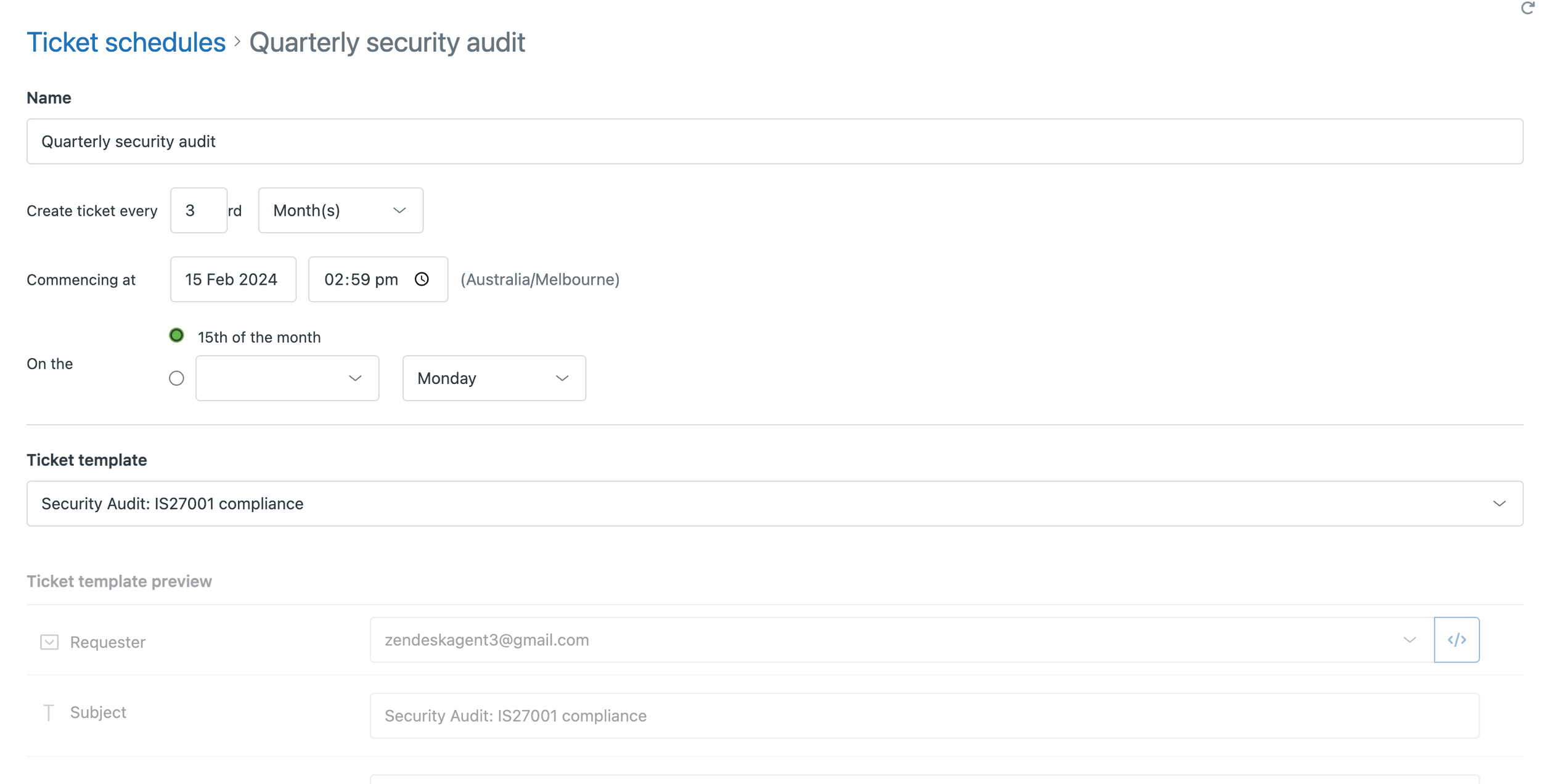
Task: Open the 15 Feb 2024 date field
Action: point(232,279)
